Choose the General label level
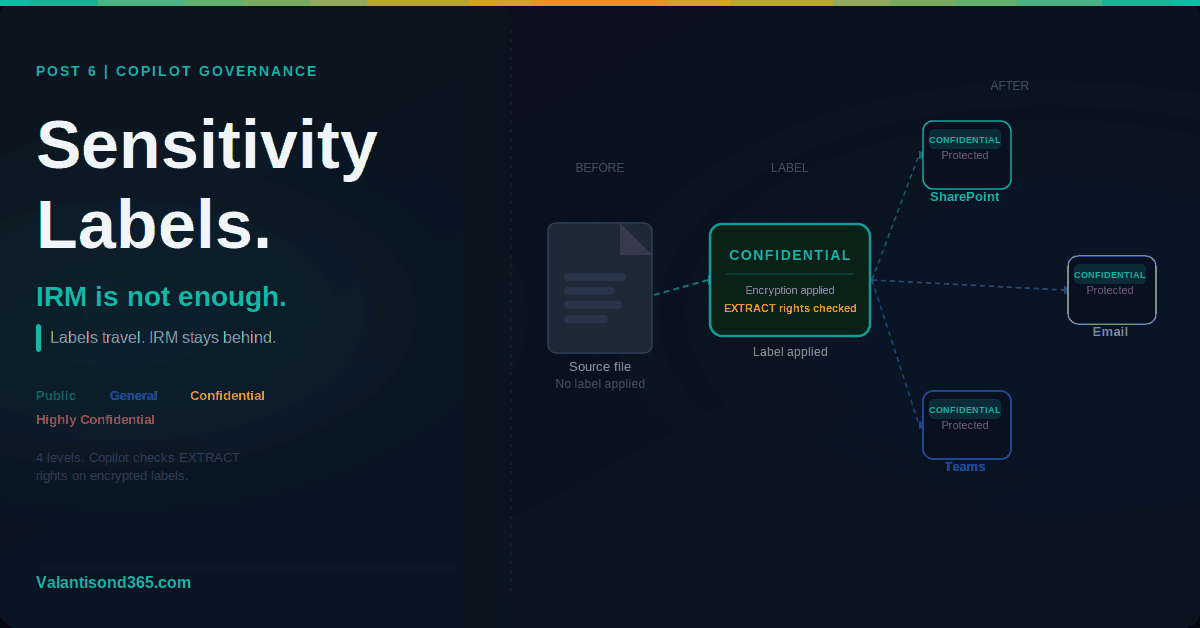The height and width of the screenshot is (628, 1200). coord(133,396)
